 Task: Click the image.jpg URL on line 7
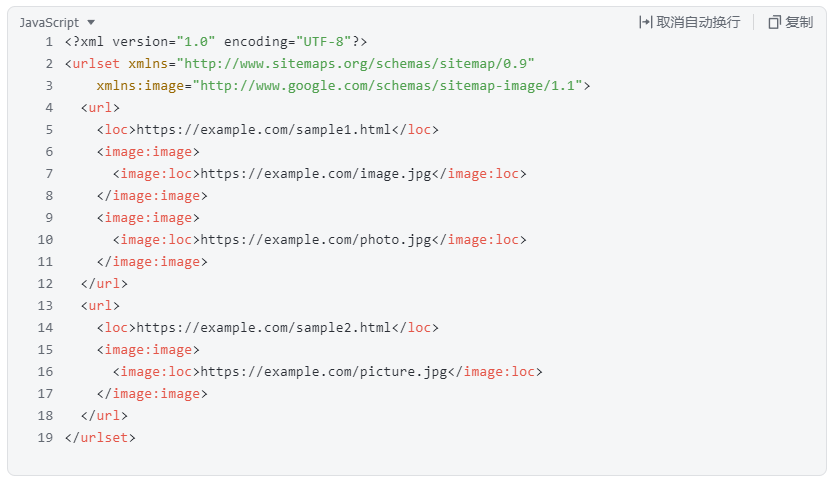[x=316, y=174]
